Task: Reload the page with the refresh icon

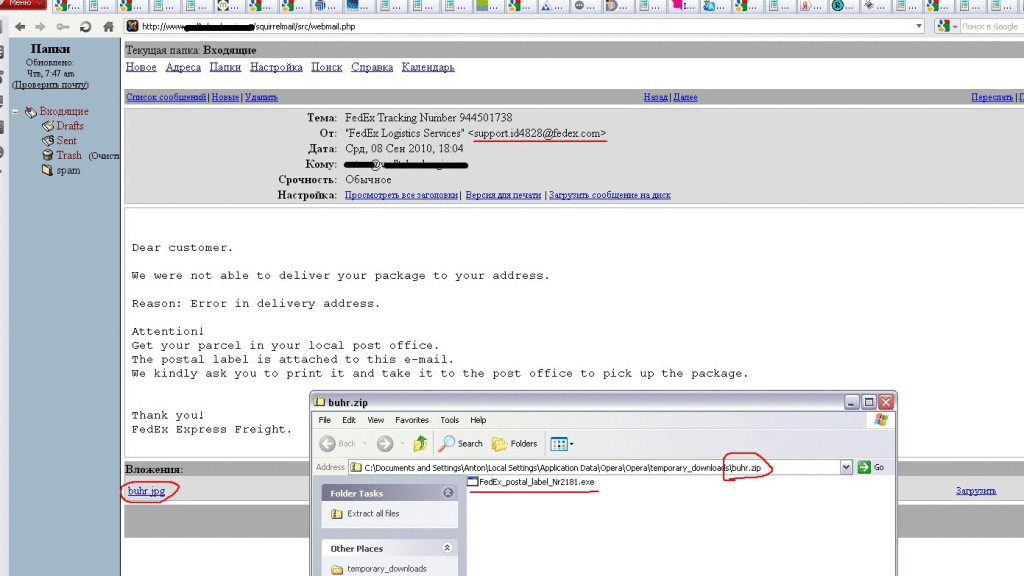Action: click(85, 27)
